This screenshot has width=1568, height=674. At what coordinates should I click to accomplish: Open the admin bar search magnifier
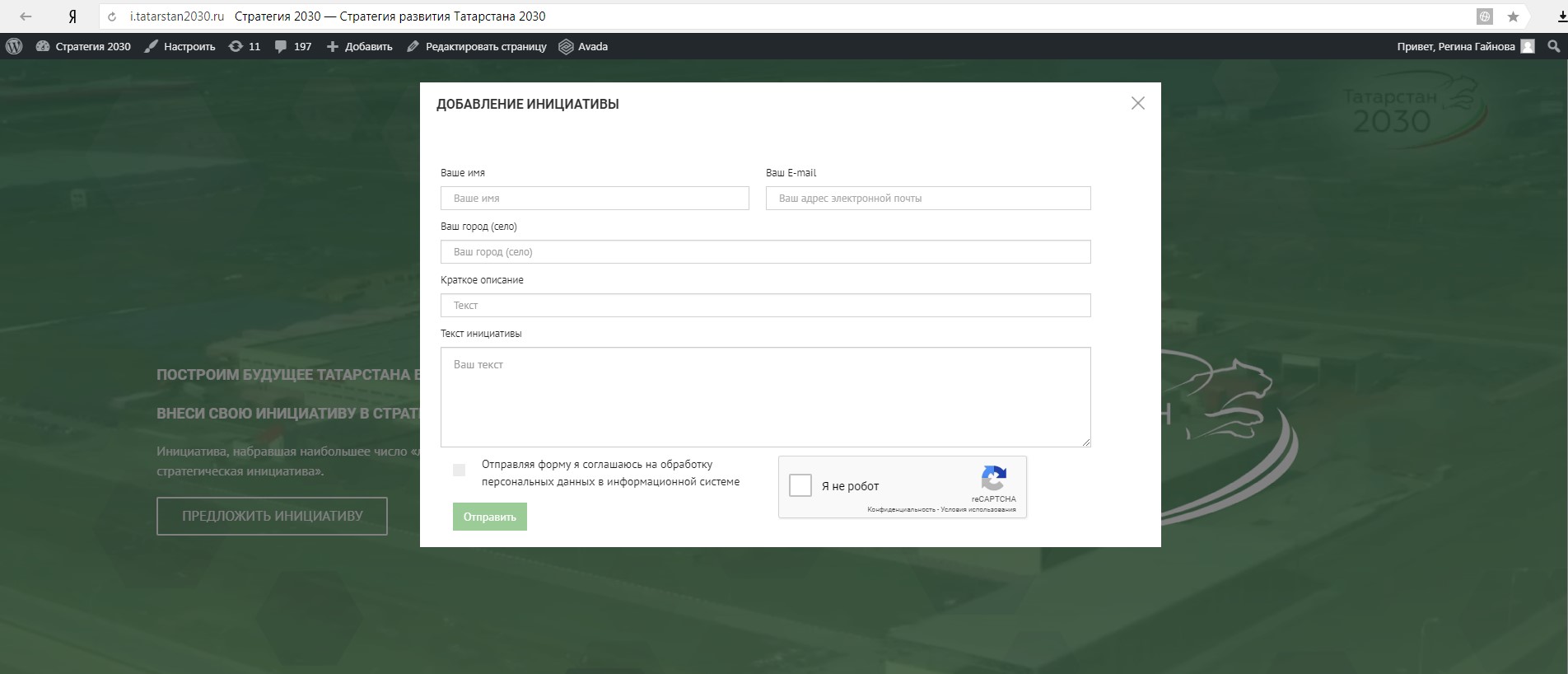(1553, 47)
